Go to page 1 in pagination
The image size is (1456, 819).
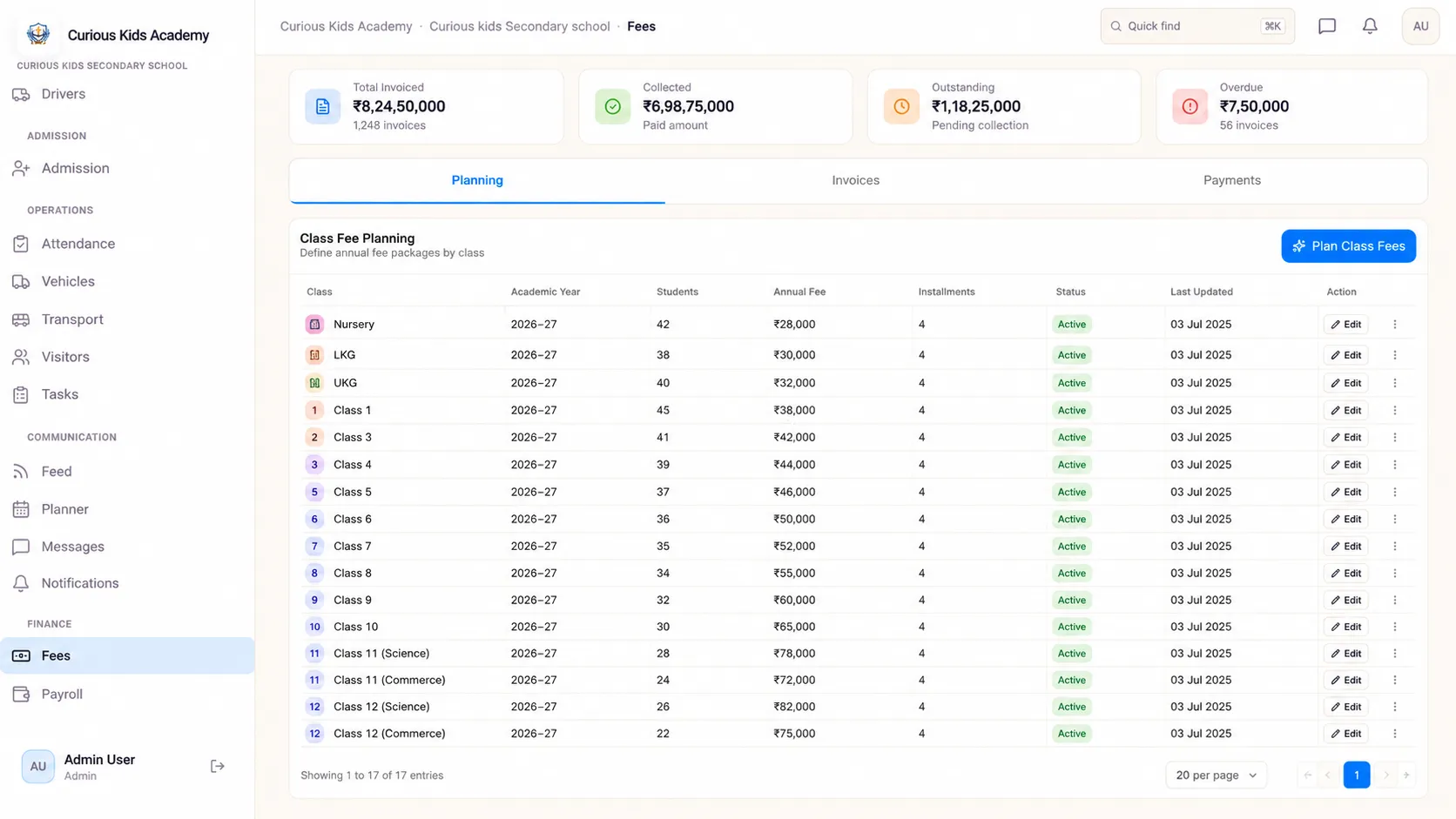pyautogui.click(x=1356, y=775)
